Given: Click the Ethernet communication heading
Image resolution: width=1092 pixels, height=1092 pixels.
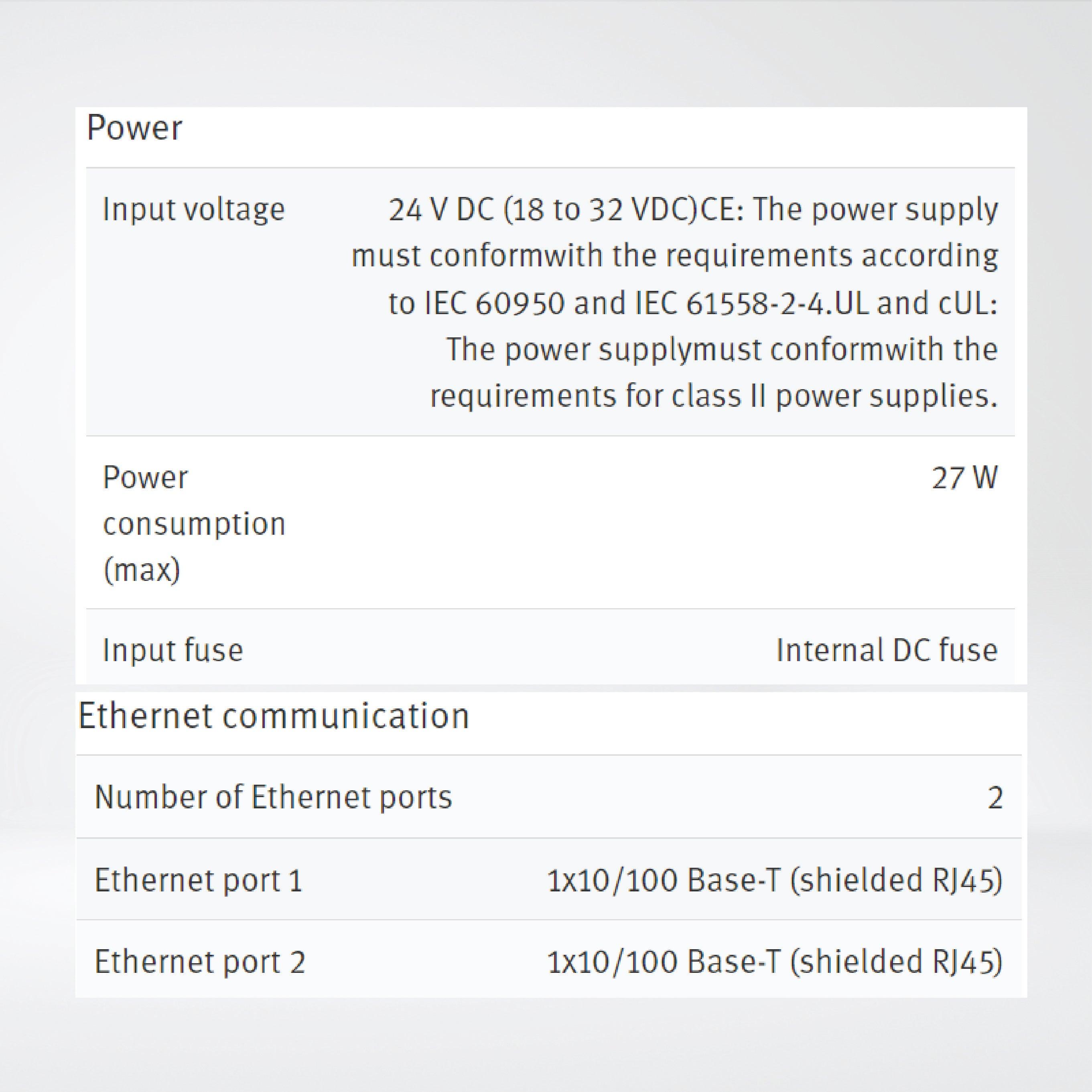Looking at the screenshot, I should tap(274, 716).
